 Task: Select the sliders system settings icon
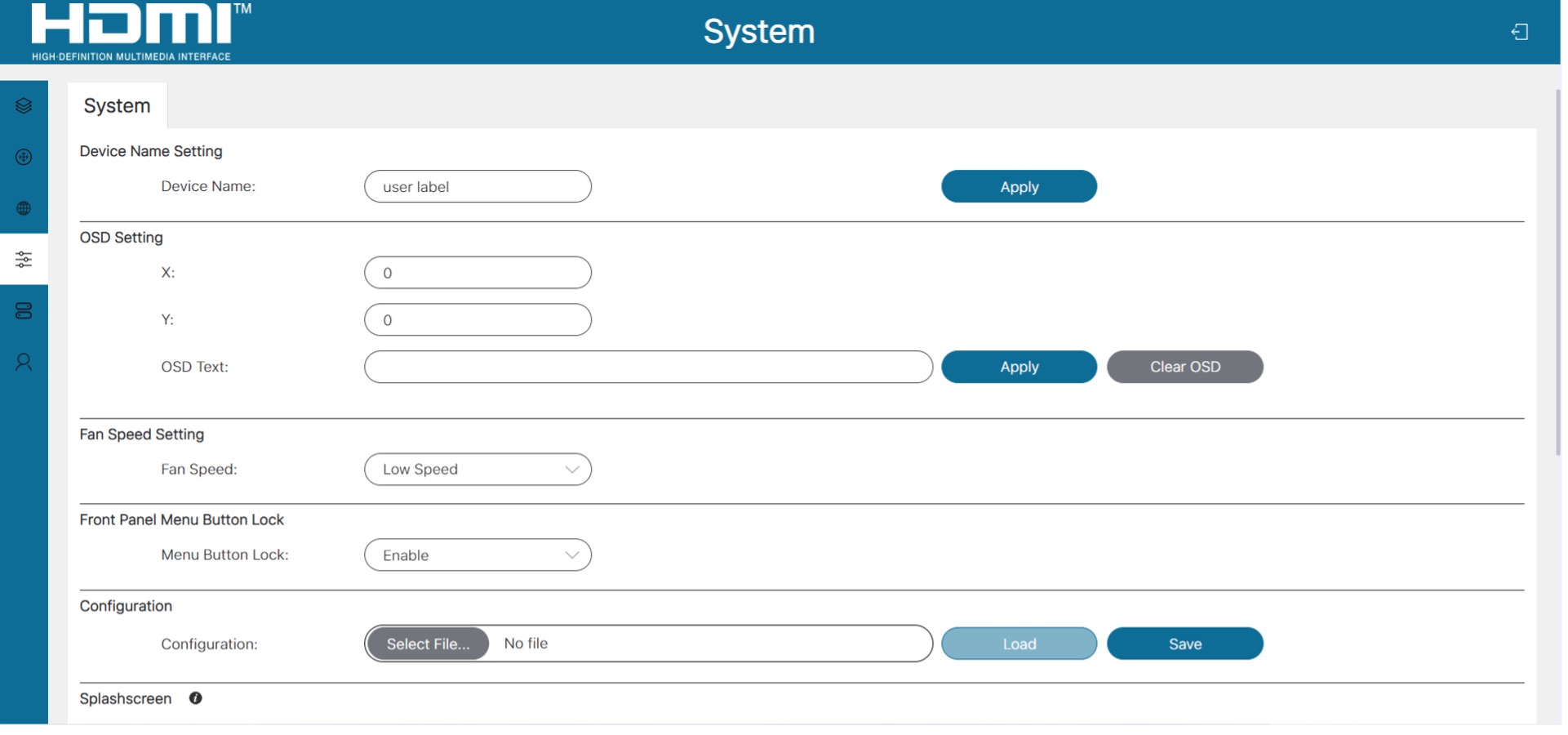tap(24, 260)
